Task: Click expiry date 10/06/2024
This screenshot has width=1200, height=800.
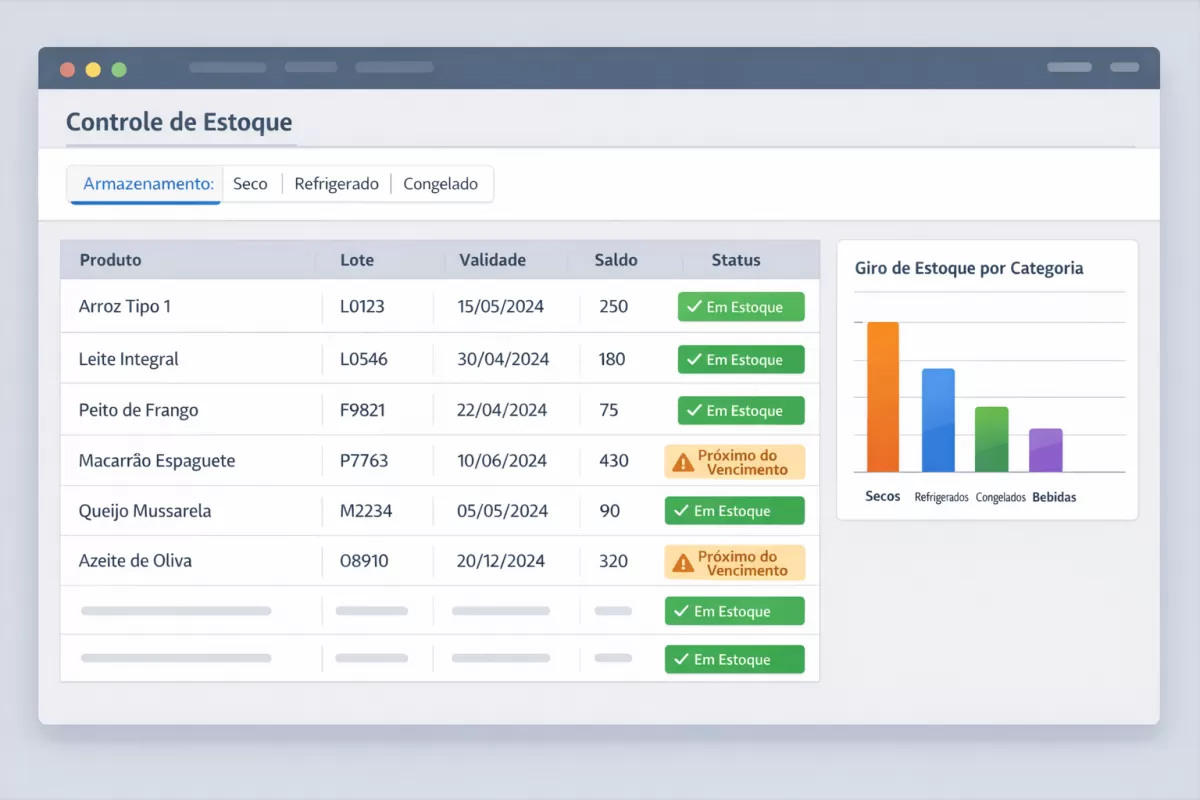Action: click(502, 461)
